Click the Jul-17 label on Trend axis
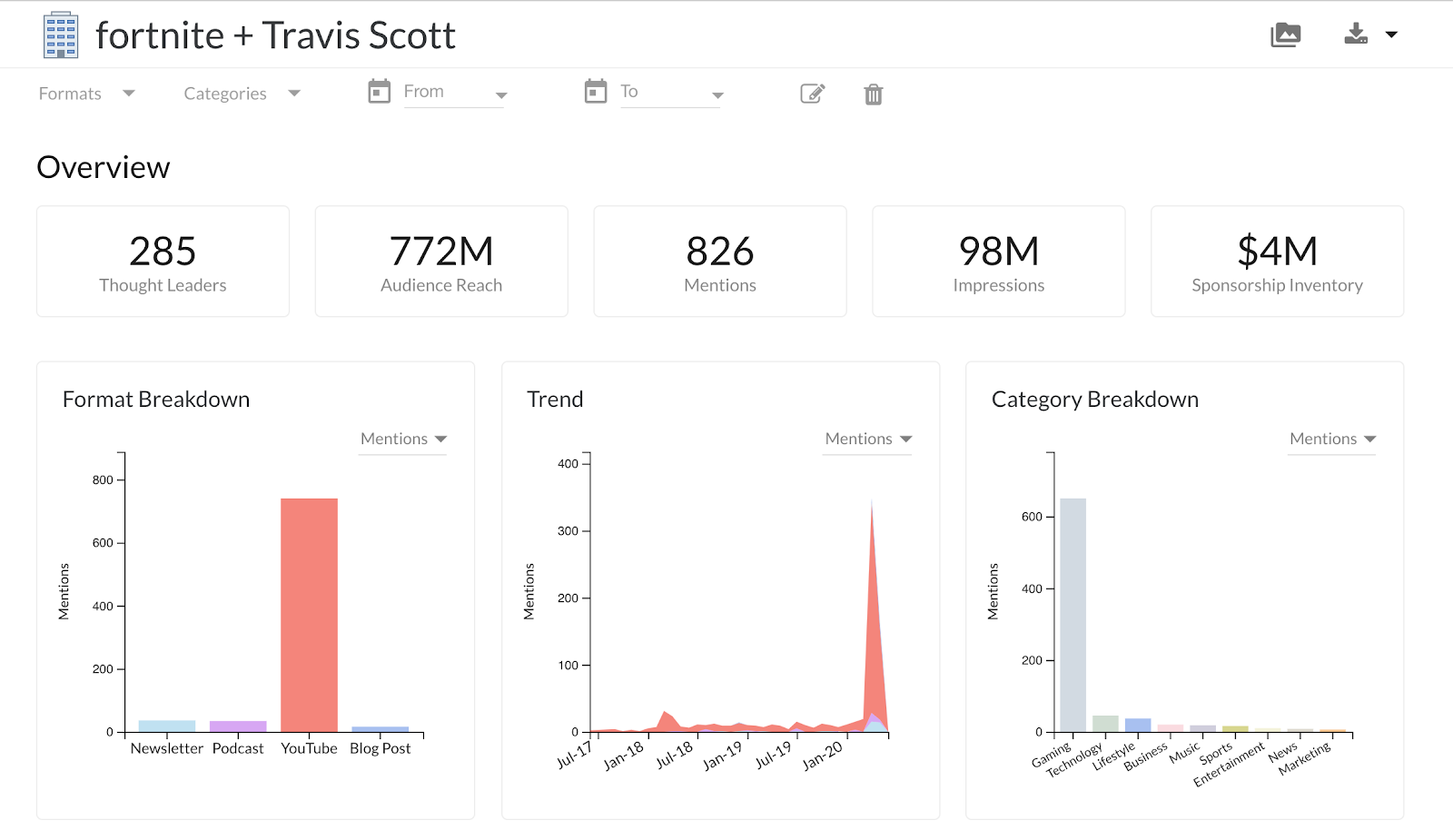 pyautogui.click(x=575, y=755)
